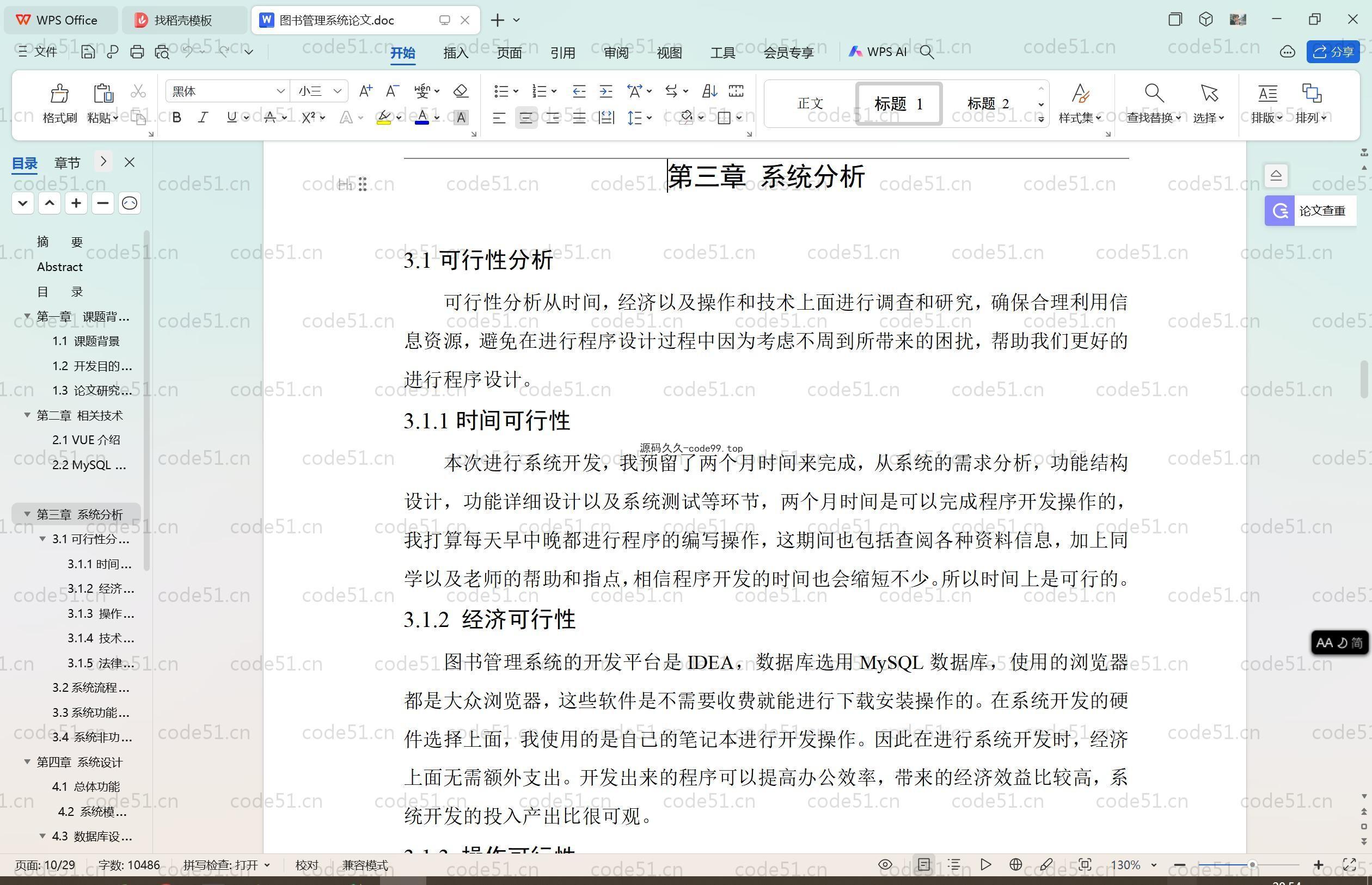Open the font name dropdown (黑体)
1372x885 pixels.
point(280,91)
